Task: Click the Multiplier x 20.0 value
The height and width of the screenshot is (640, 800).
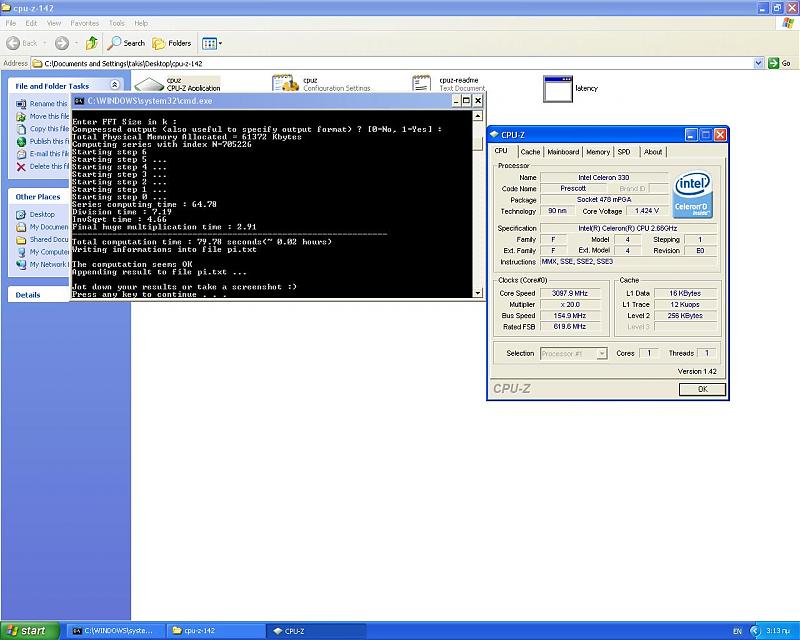Action: 570,305
